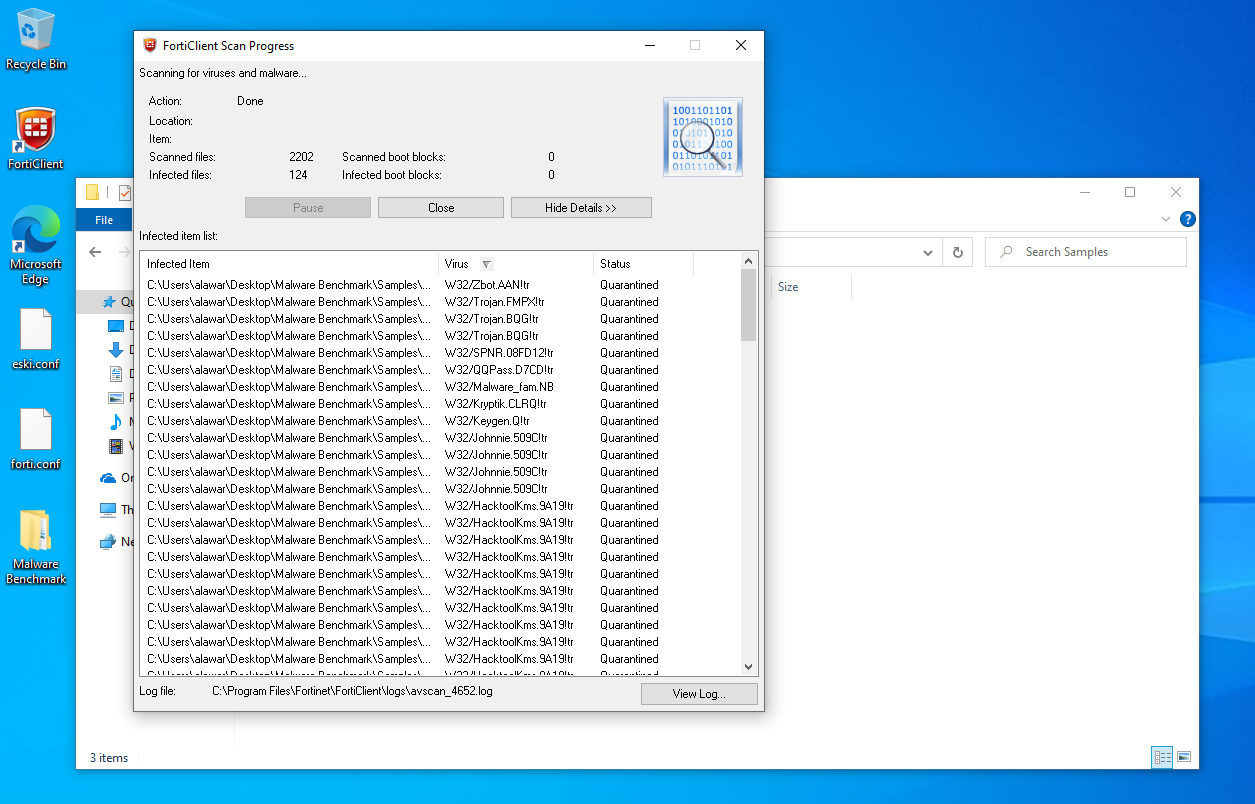Viewport: 1255px width, 804px height.
Task: Switch Explorer to large thumbnails view
Action: coord(1184,757)
